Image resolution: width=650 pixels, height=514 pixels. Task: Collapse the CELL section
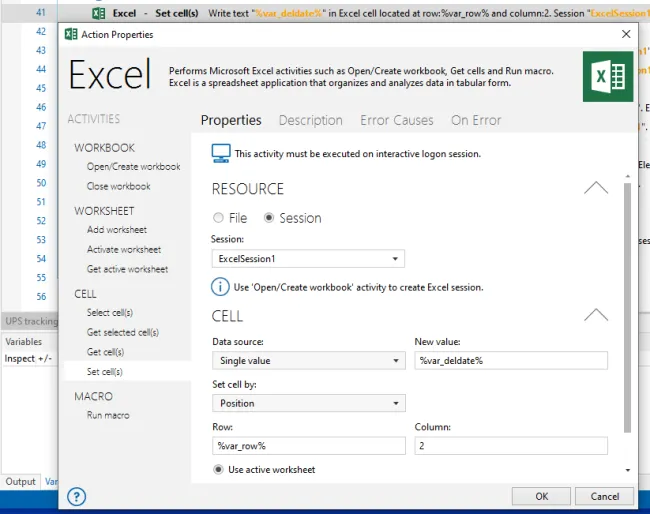click(x=595, y=316)
